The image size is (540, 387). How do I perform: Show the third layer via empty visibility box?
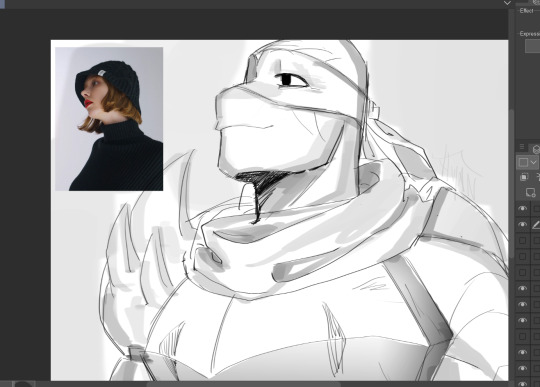point(522,240)
